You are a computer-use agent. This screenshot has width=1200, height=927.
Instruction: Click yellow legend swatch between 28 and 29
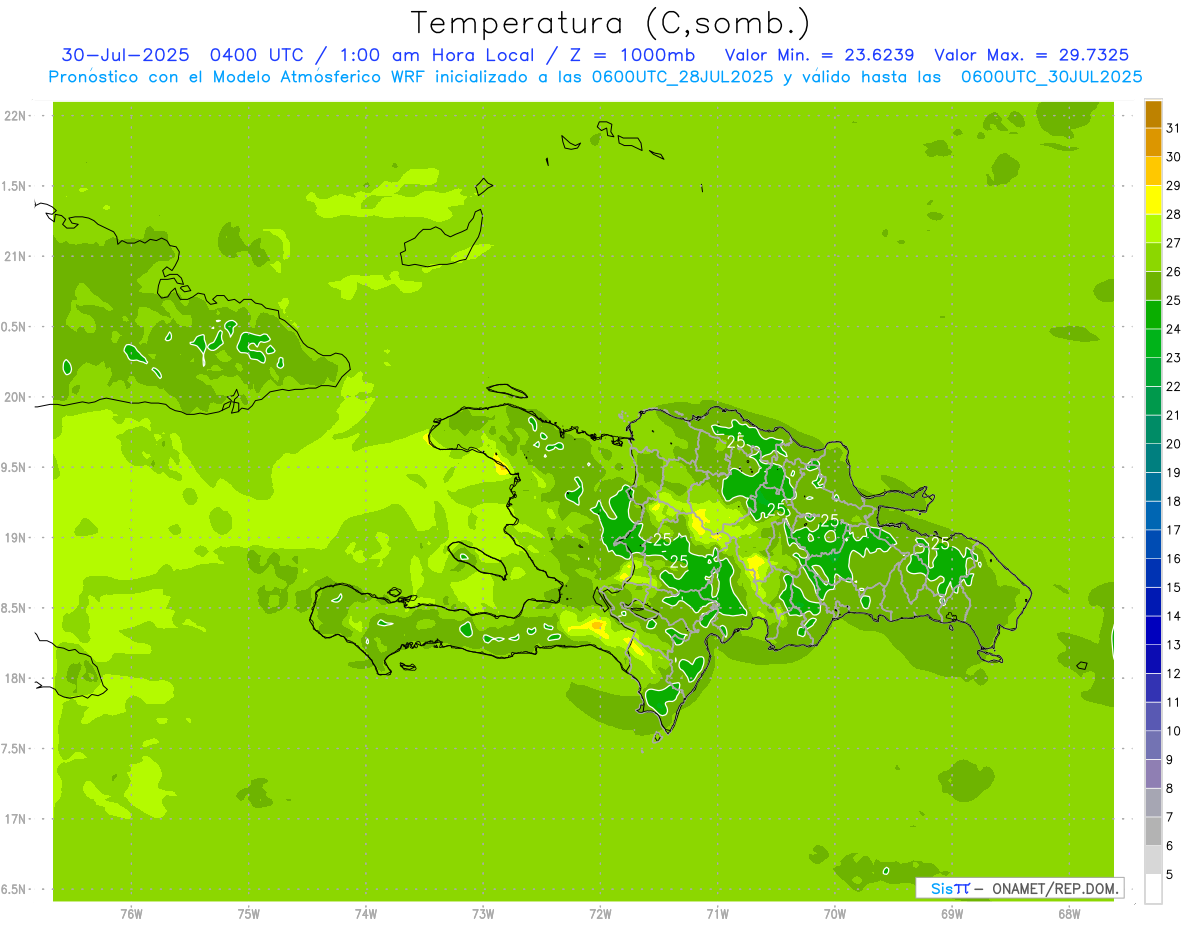[x=1153, y=200]
